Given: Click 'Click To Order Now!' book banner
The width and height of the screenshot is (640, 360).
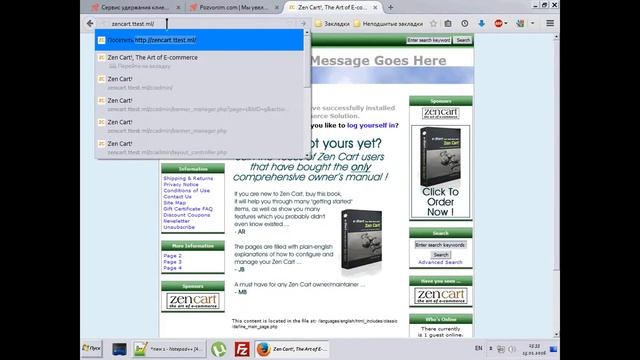Looking at the screenshot, I should pyautogui.click(x=441, y=171).
